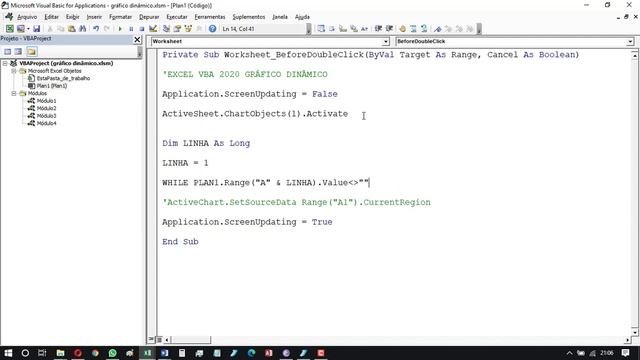Viewport: 640px width, 360px height.
Task: Open the Exibir menu
Action: [x=73, y=17]
